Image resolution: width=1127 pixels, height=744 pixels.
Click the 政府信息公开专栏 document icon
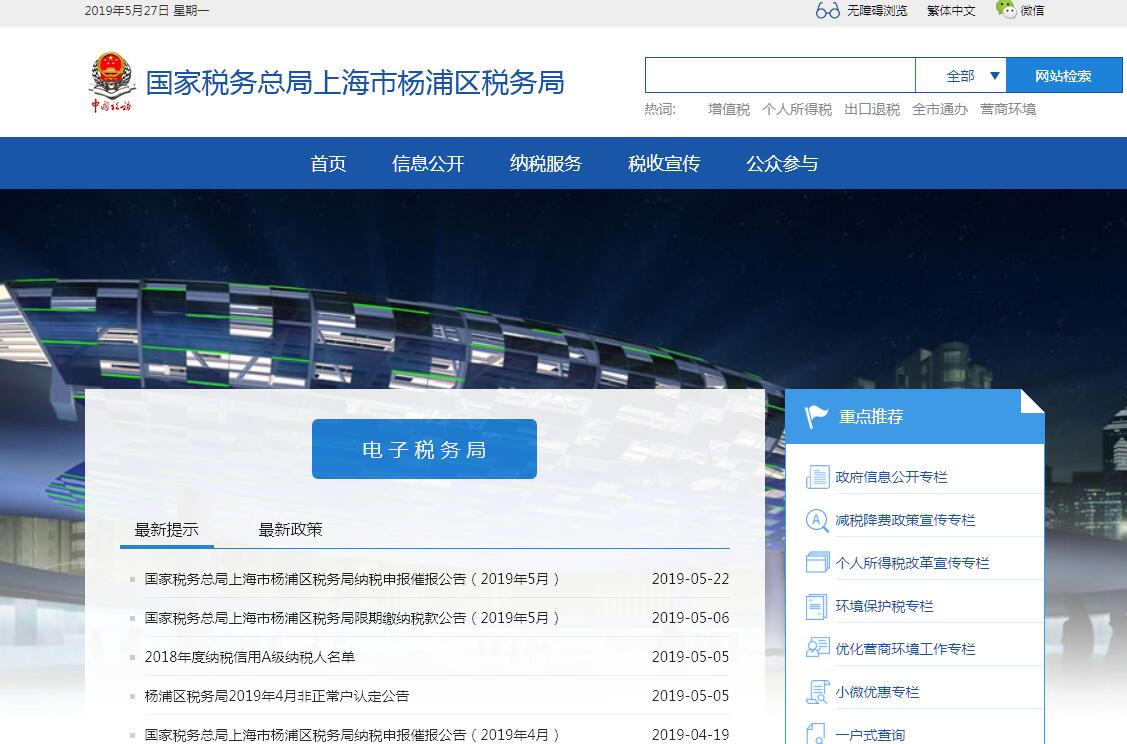818,477
